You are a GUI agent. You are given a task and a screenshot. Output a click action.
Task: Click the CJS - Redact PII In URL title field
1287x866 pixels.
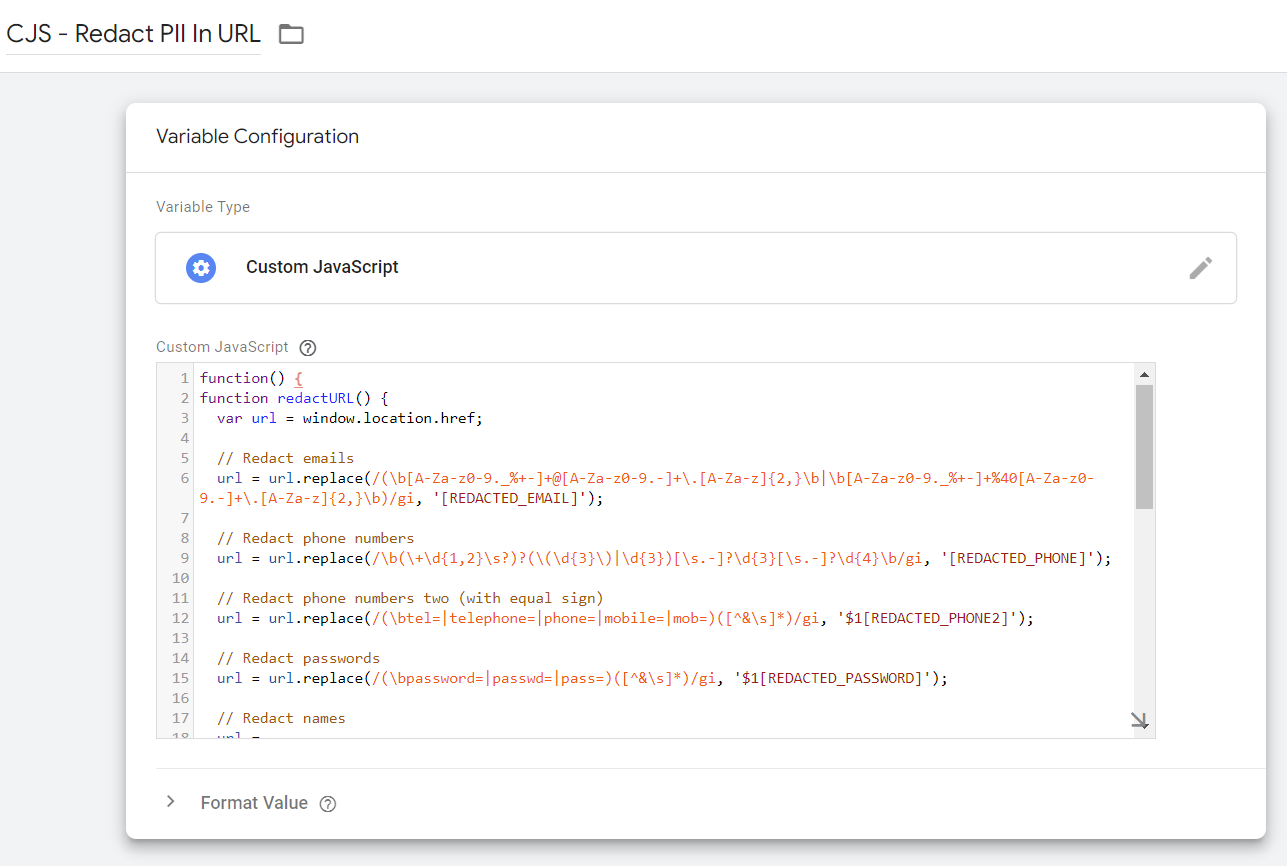point(130,33)
